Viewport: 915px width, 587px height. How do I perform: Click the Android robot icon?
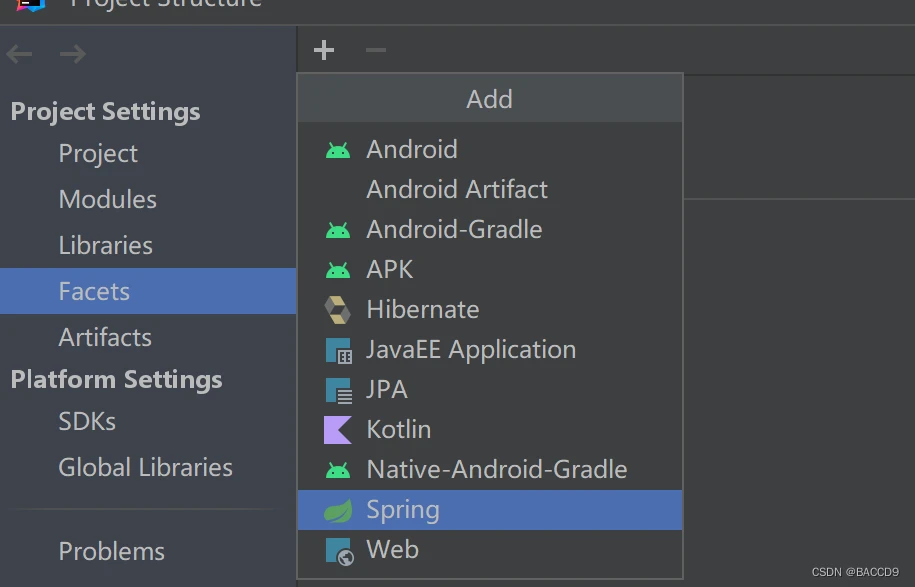[338, 150]
